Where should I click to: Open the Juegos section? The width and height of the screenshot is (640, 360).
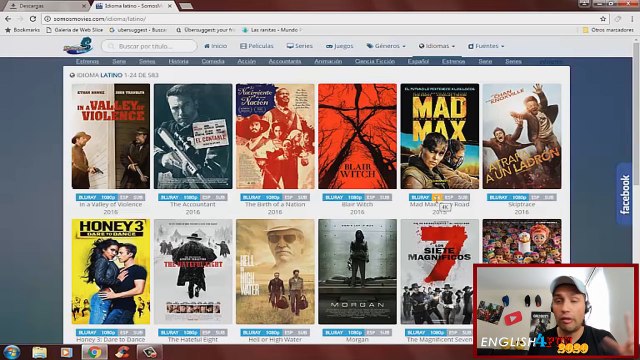click(x=340, y=46)
